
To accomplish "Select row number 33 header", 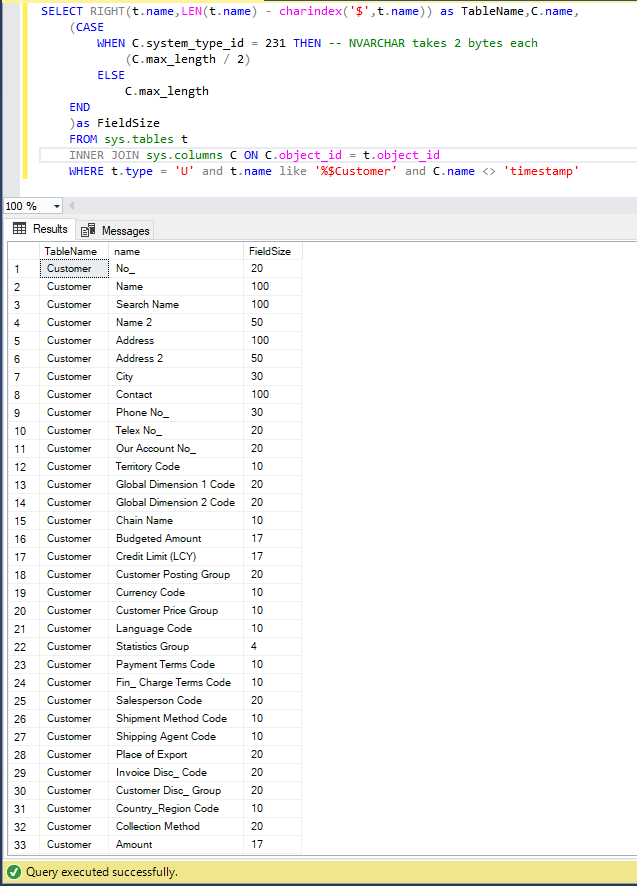I will tap(24, 845).
